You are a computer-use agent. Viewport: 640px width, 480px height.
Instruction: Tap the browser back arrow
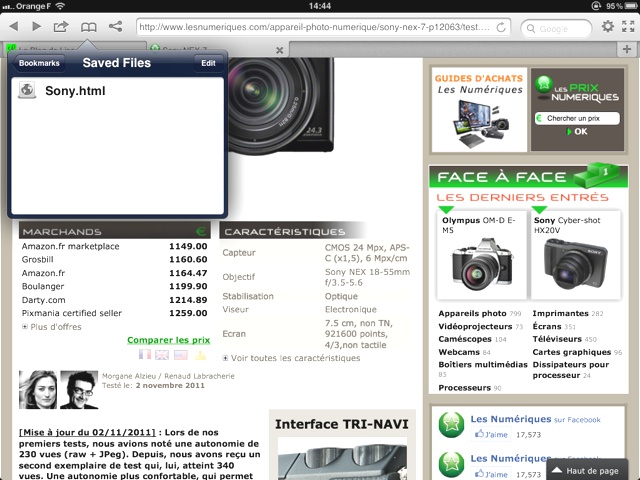point(13,27)
